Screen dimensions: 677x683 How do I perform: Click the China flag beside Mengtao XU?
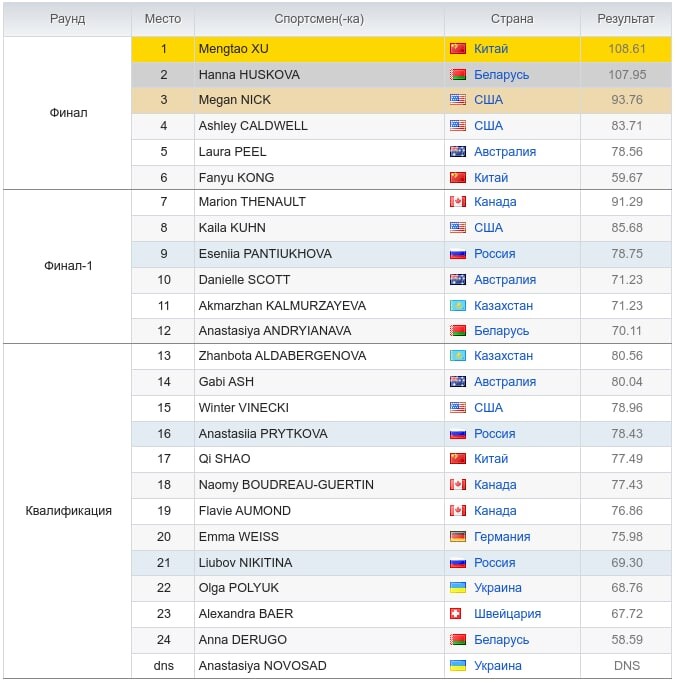coord(458,49)
